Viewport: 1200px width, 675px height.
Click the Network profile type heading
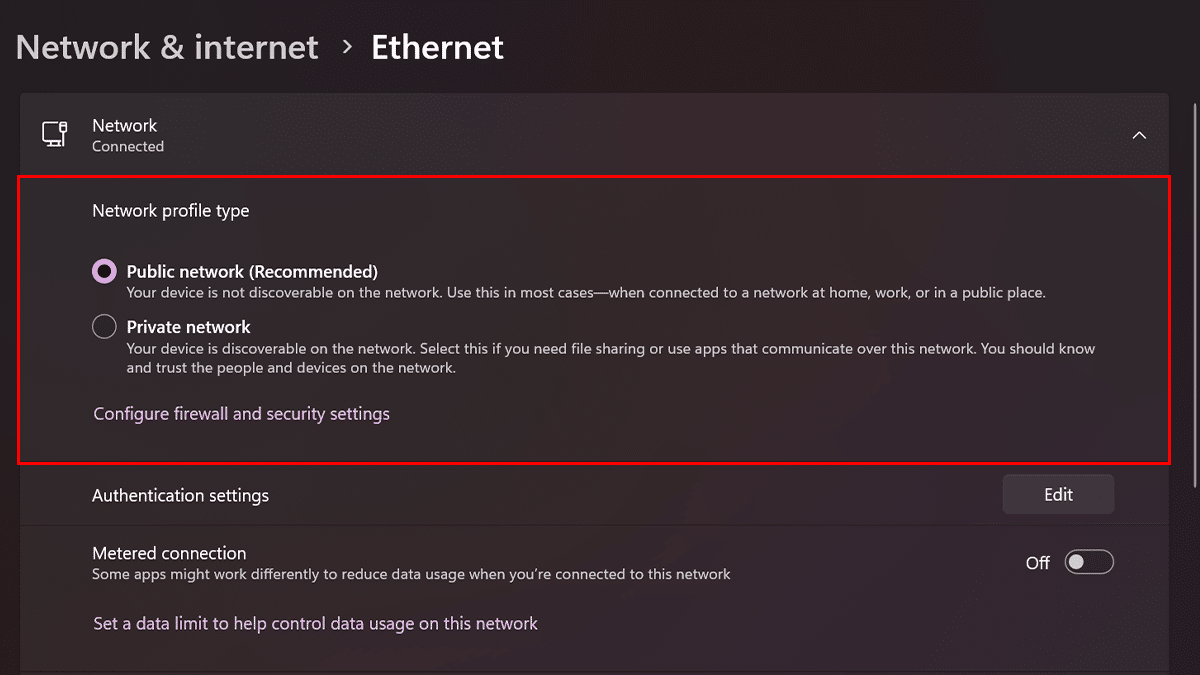click(171, 211)
